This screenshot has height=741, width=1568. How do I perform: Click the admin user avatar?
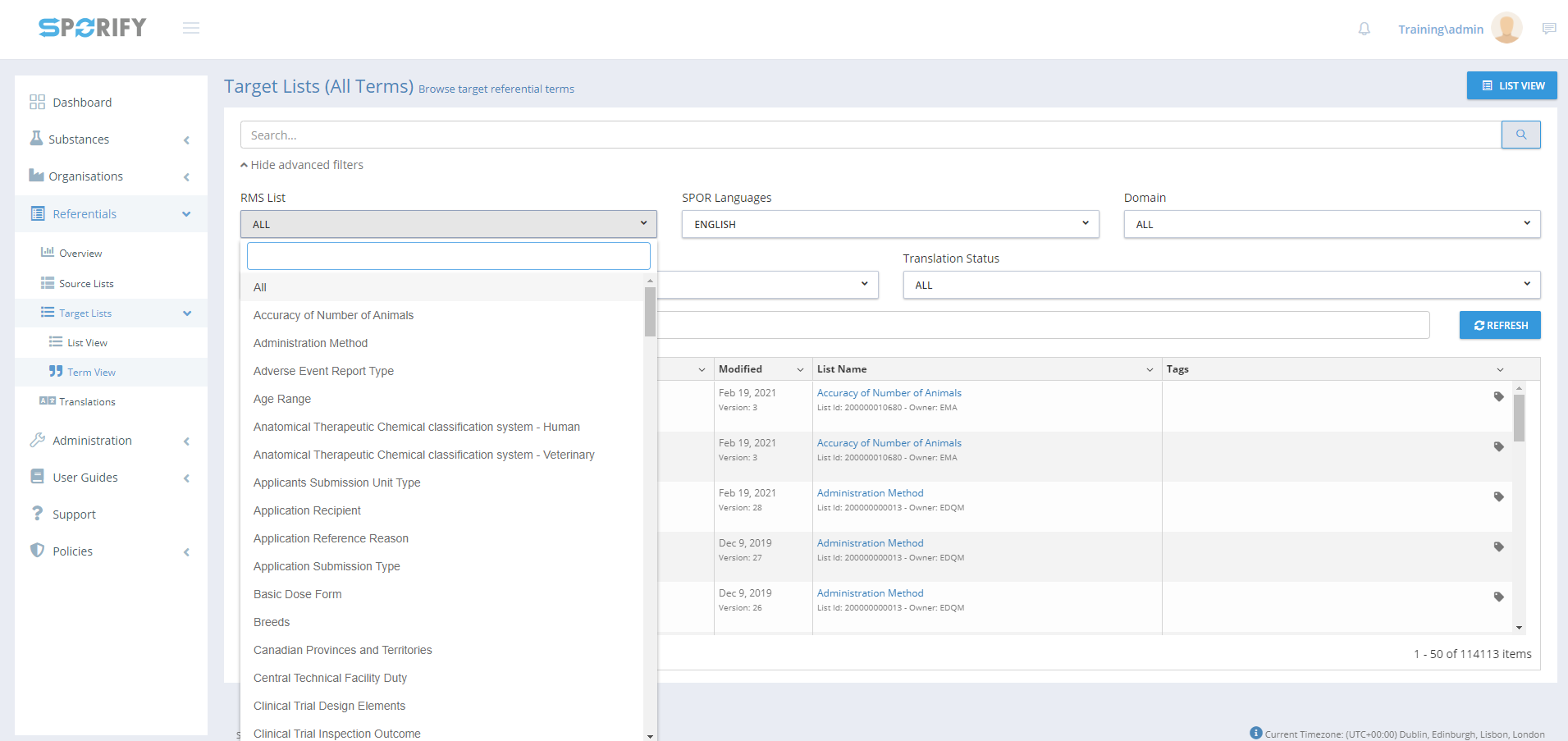click(x=1506, y=29)
